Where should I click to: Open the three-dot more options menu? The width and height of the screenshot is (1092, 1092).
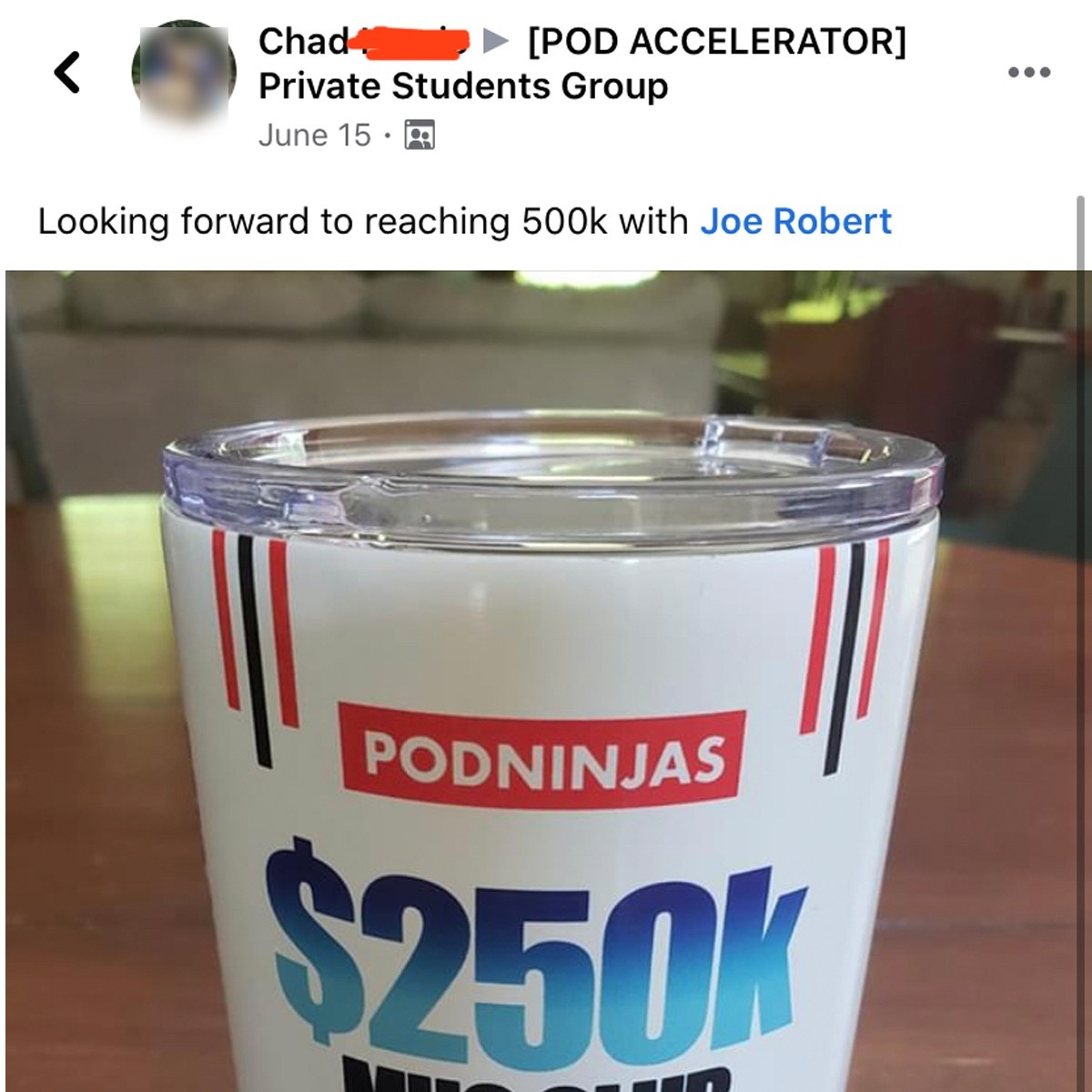1029,72
